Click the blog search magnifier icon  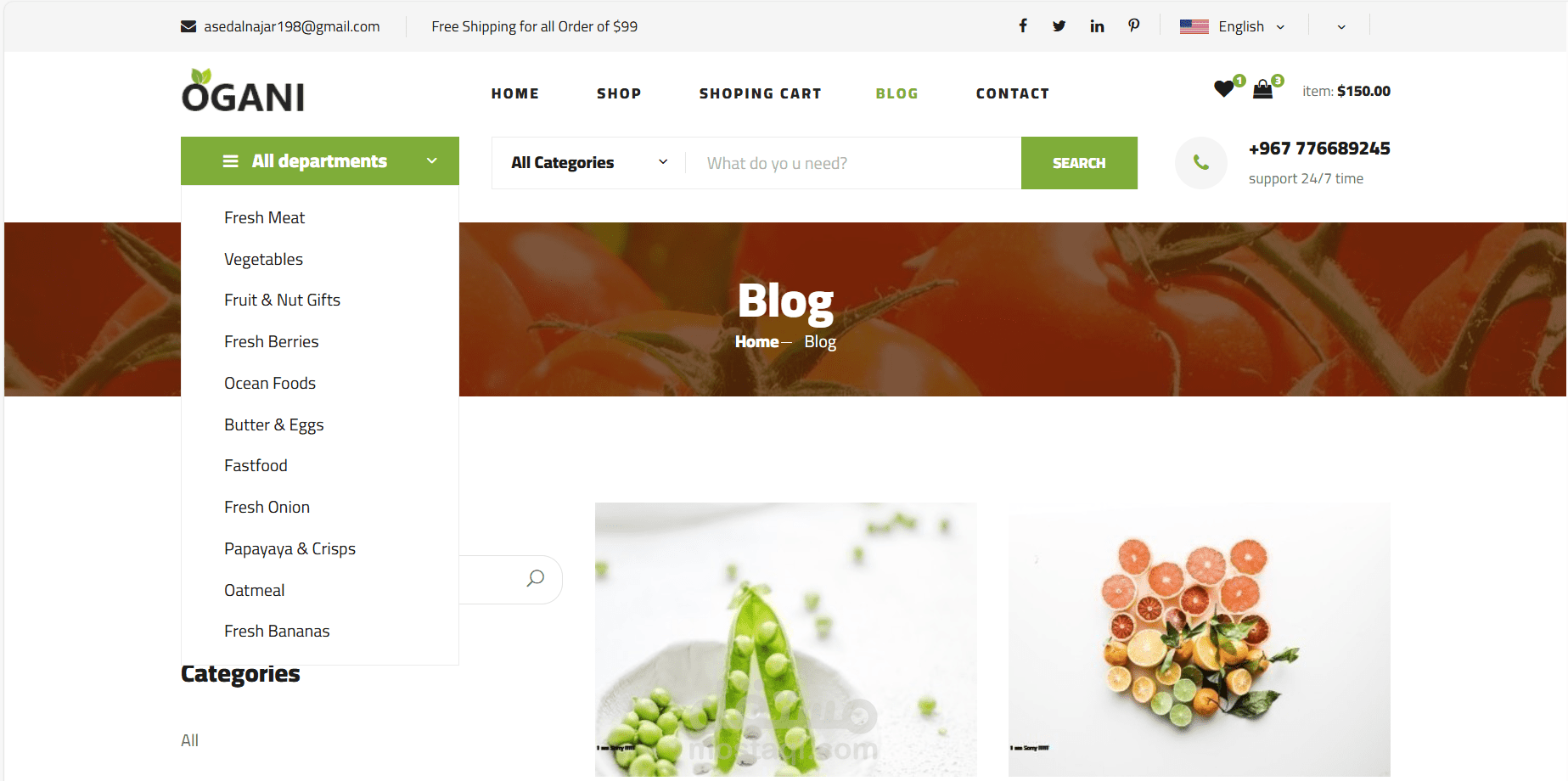[535, 579]
